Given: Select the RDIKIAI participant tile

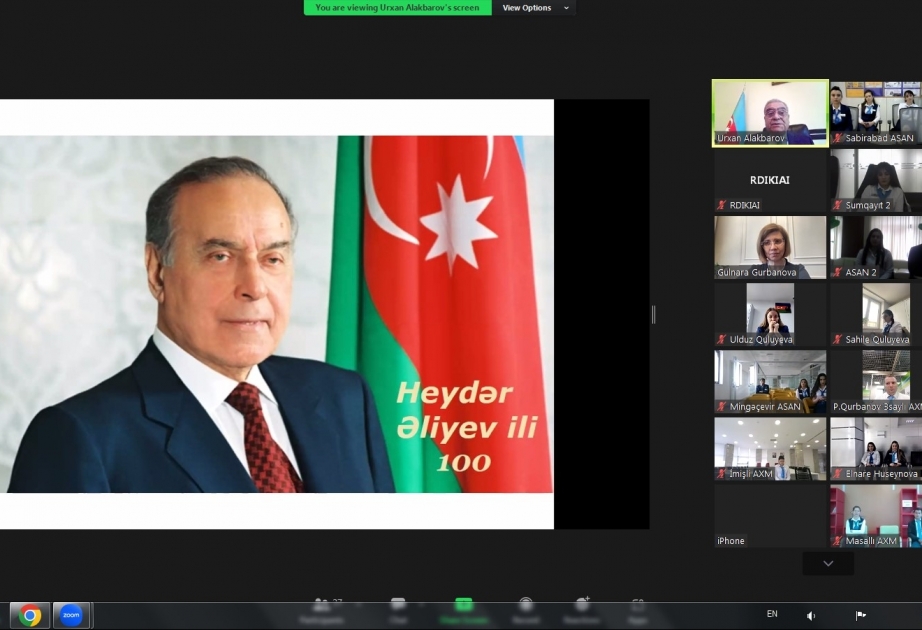Looking at the screenshot, I should click(770, 181).
